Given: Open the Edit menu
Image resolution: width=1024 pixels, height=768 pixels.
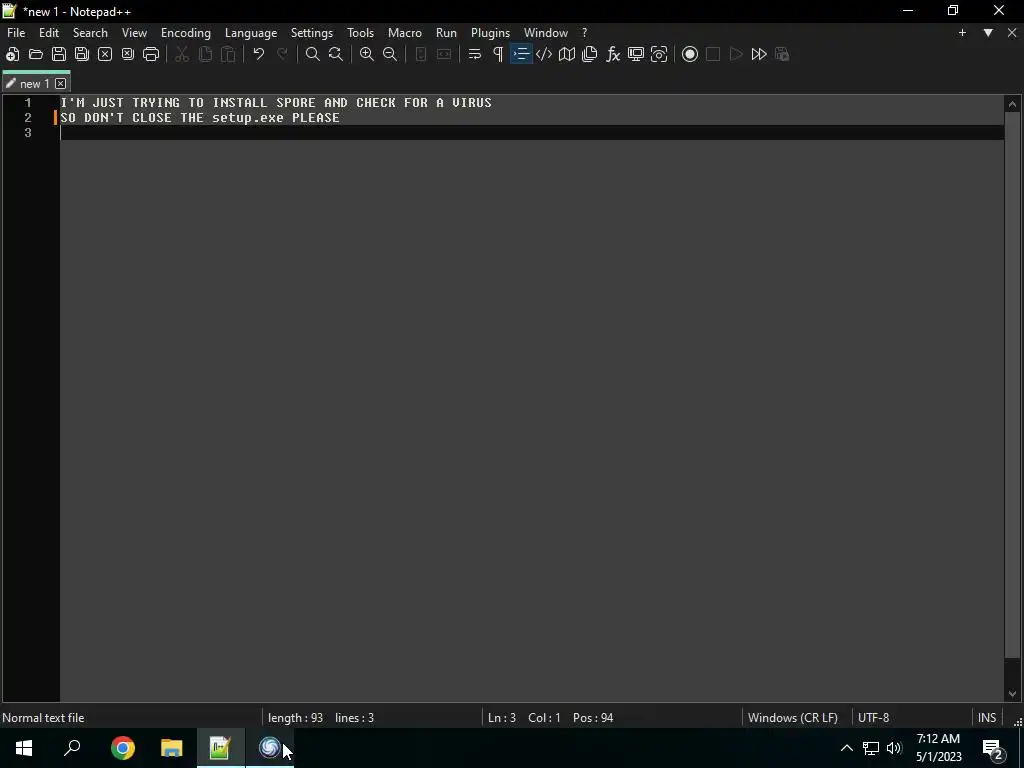Looking at the screenshot, I should tap(49, 33).
